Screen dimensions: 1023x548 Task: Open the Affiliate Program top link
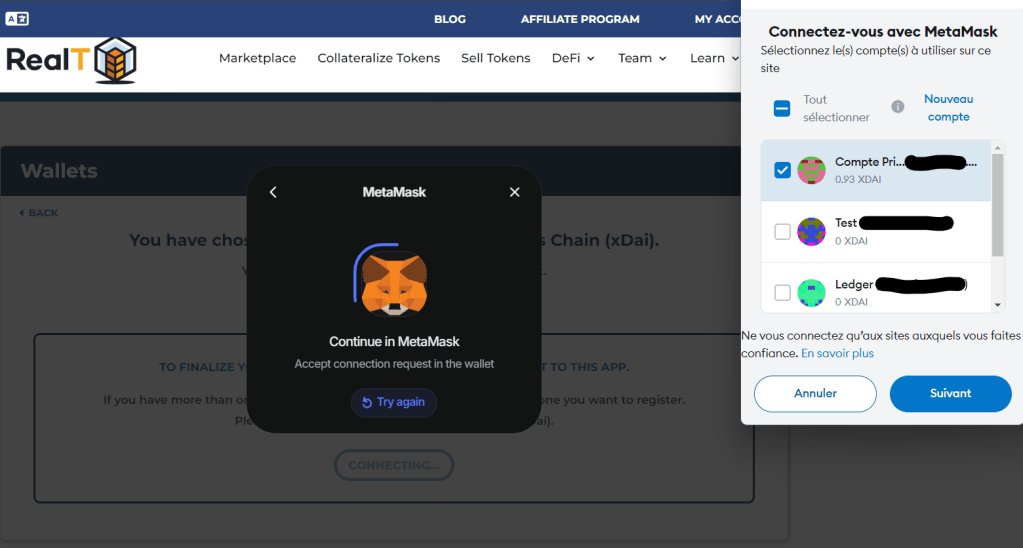580,19
